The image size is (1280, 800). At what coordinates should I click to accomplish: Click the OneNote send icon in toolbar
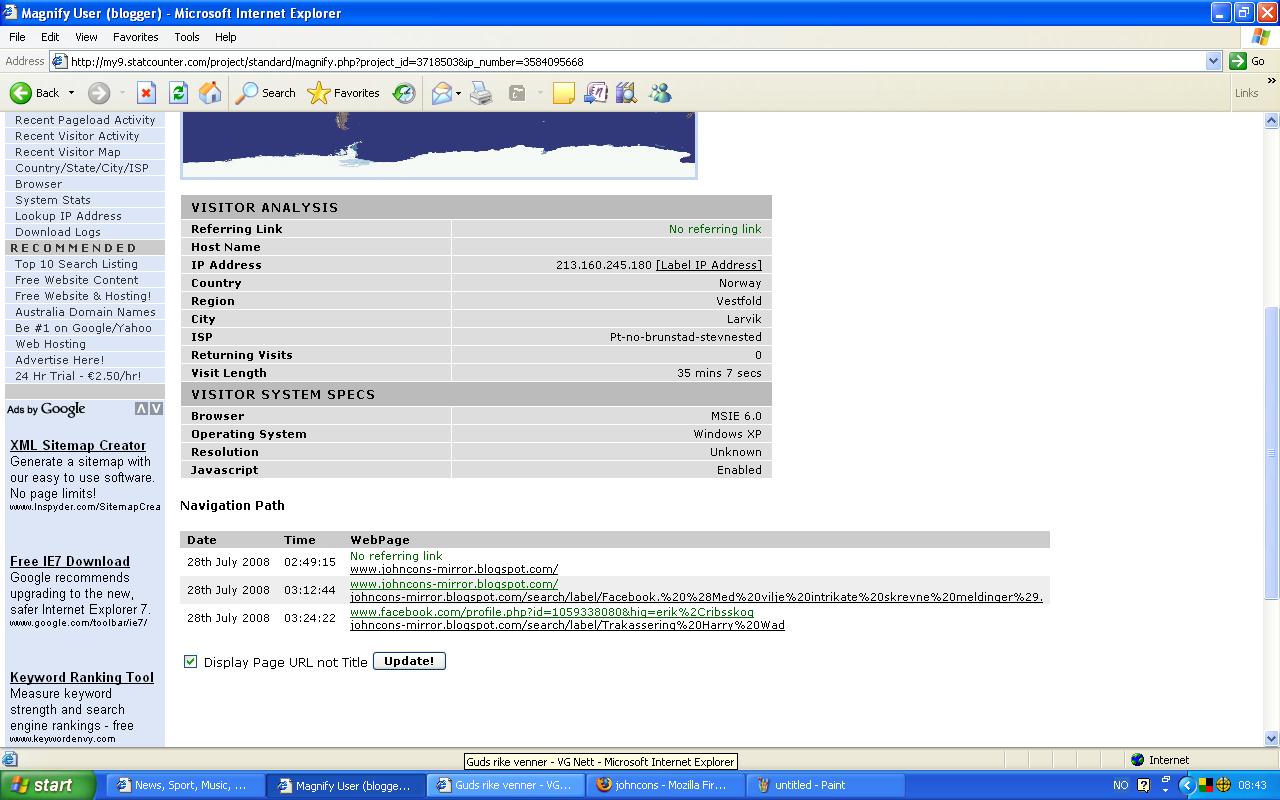point(595,93)
